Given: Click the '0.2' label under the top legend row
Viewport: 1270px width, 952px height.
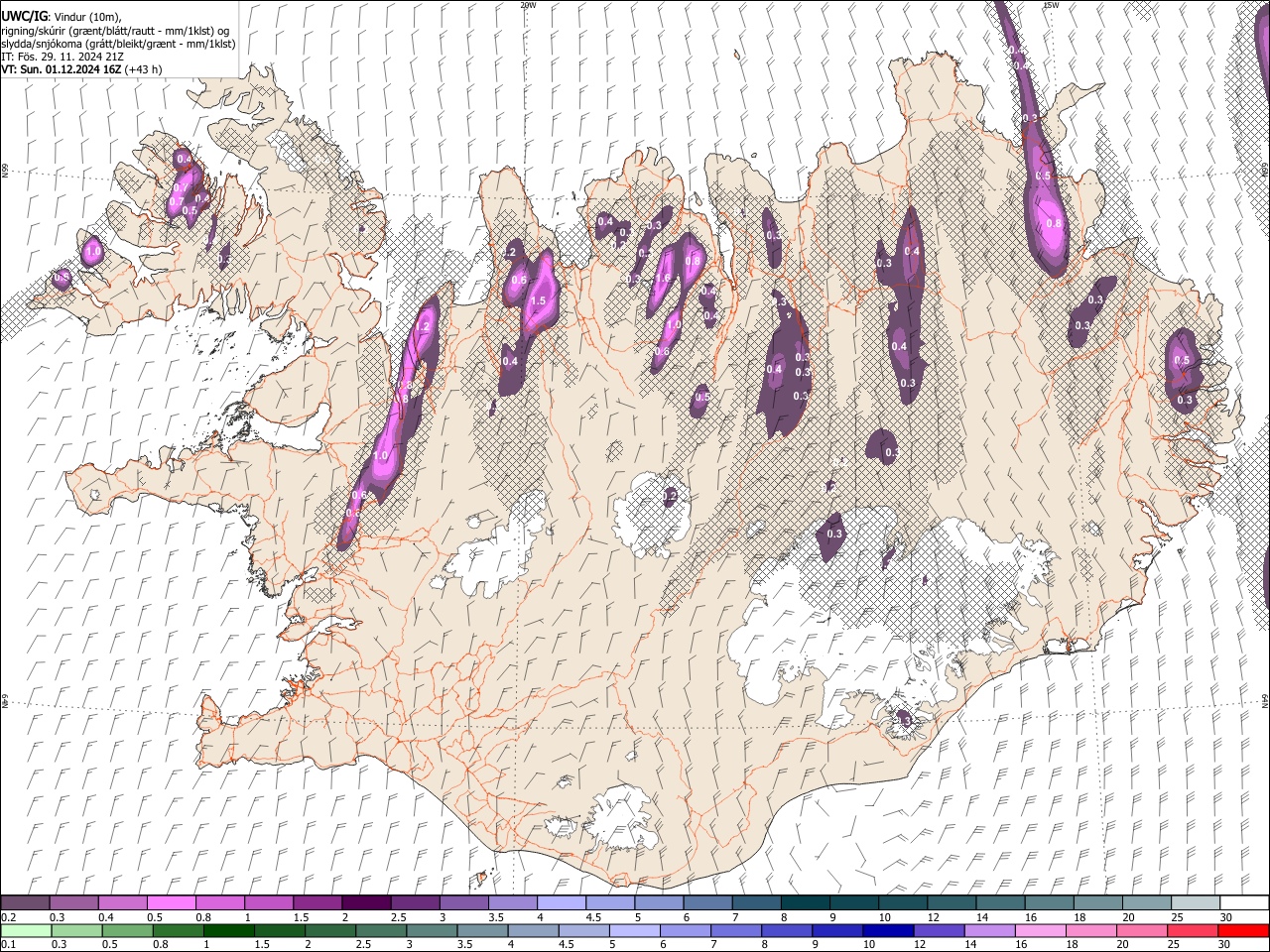Looking at the screenshot, I should coord(8,917).
